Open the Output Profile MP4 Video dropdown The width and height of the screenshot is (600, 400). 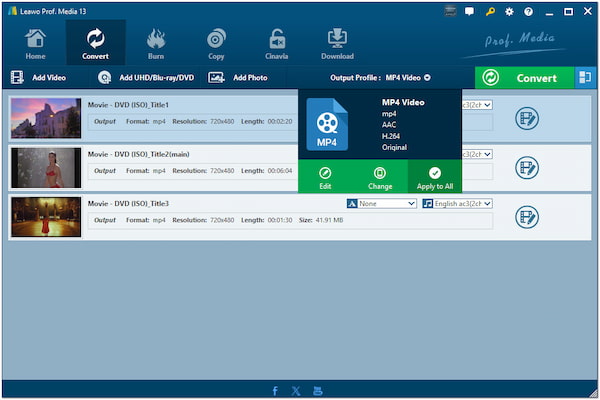(x=380, y=78)
